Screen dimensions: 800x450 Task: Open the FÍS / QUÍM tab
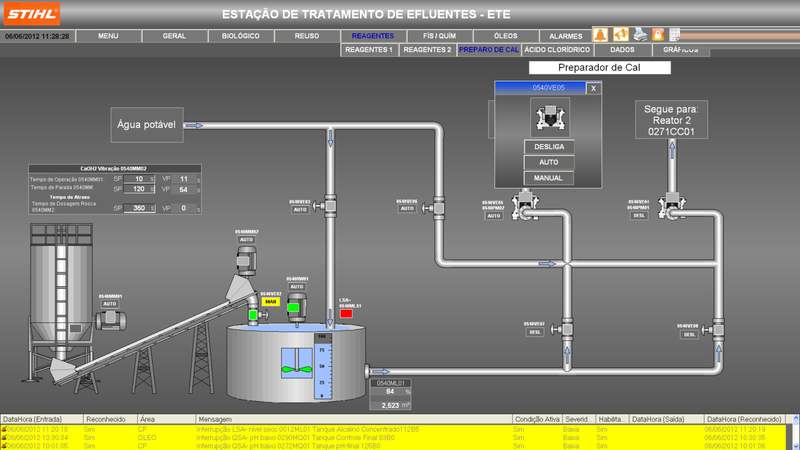439,36
